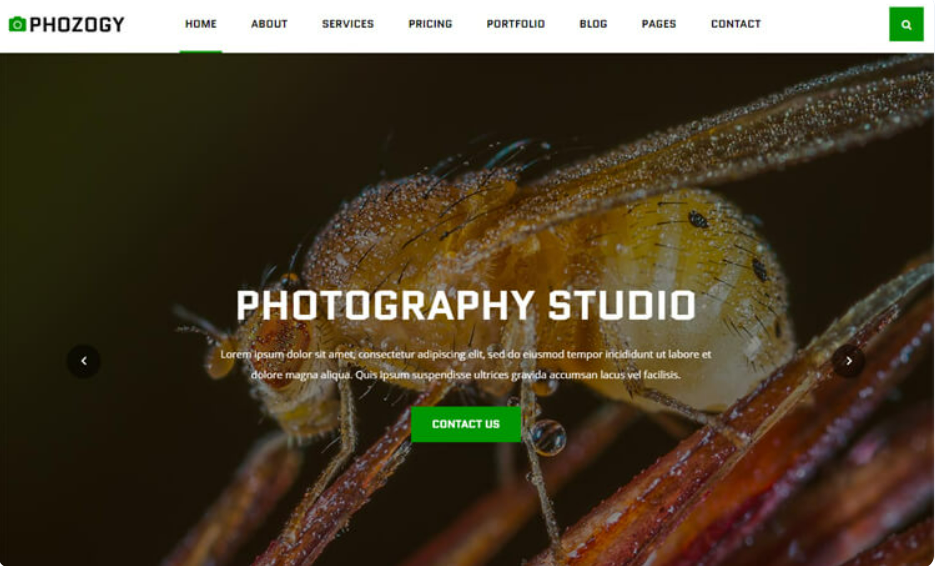Expand the Pages menu
The height and width of the screenshot is (566, 936).
pos(659,24)
